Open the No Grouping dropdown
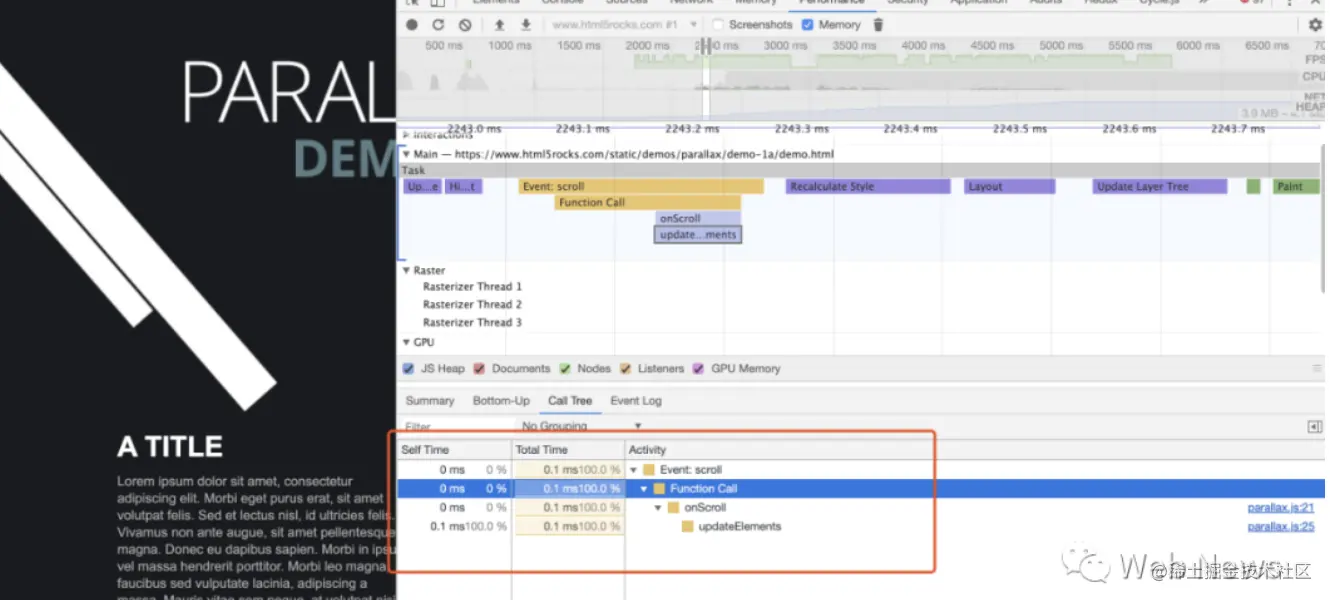 (582, 427)
